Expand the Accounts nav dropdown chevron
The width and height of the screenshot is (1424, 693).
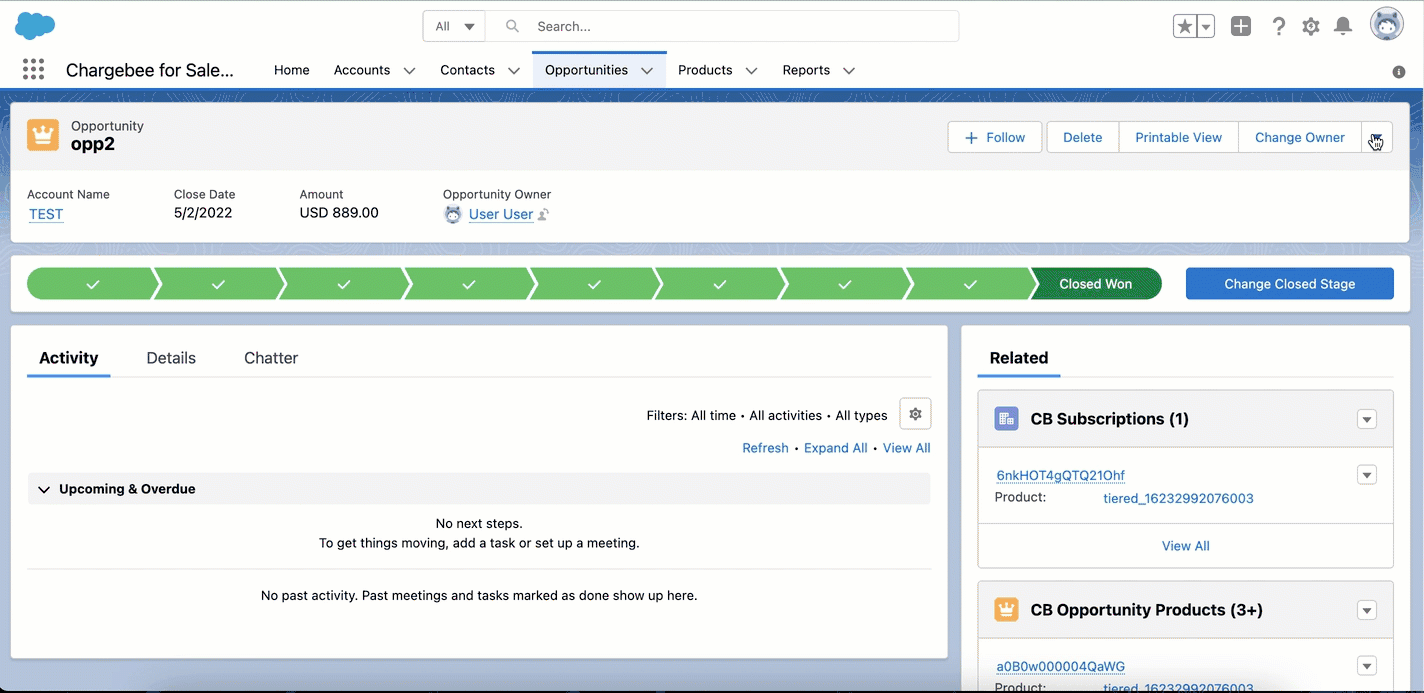[409, 70]
